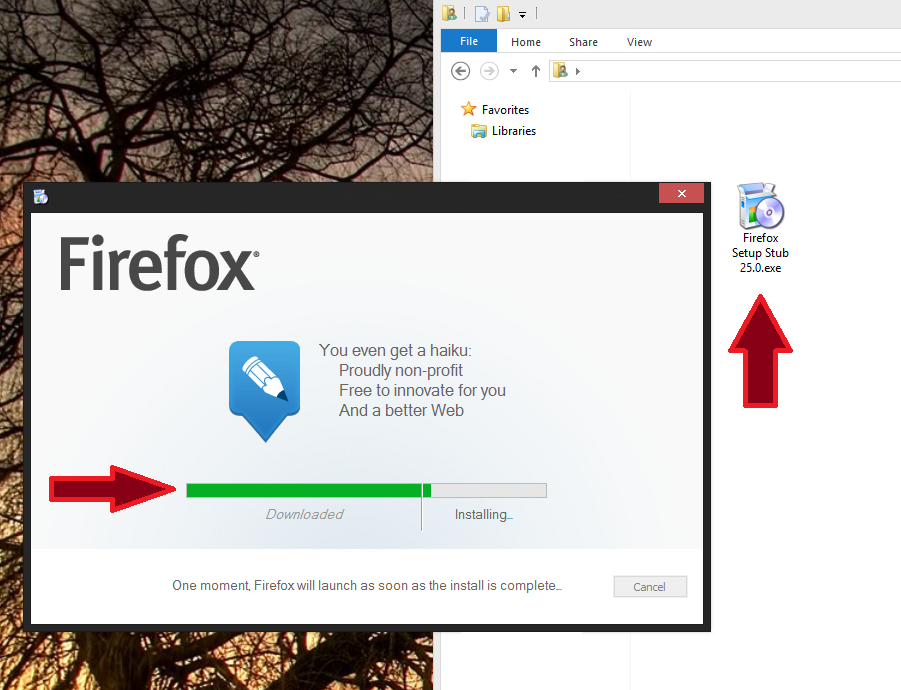
Task: Click the Firefox installer title bar icon
Action: point(40,196)
